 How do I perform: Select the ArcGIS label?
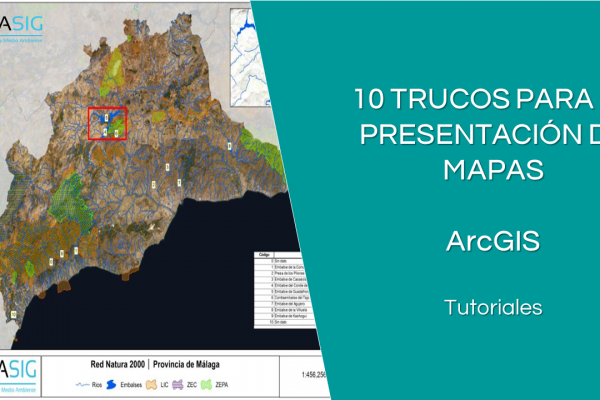point(494,241)
